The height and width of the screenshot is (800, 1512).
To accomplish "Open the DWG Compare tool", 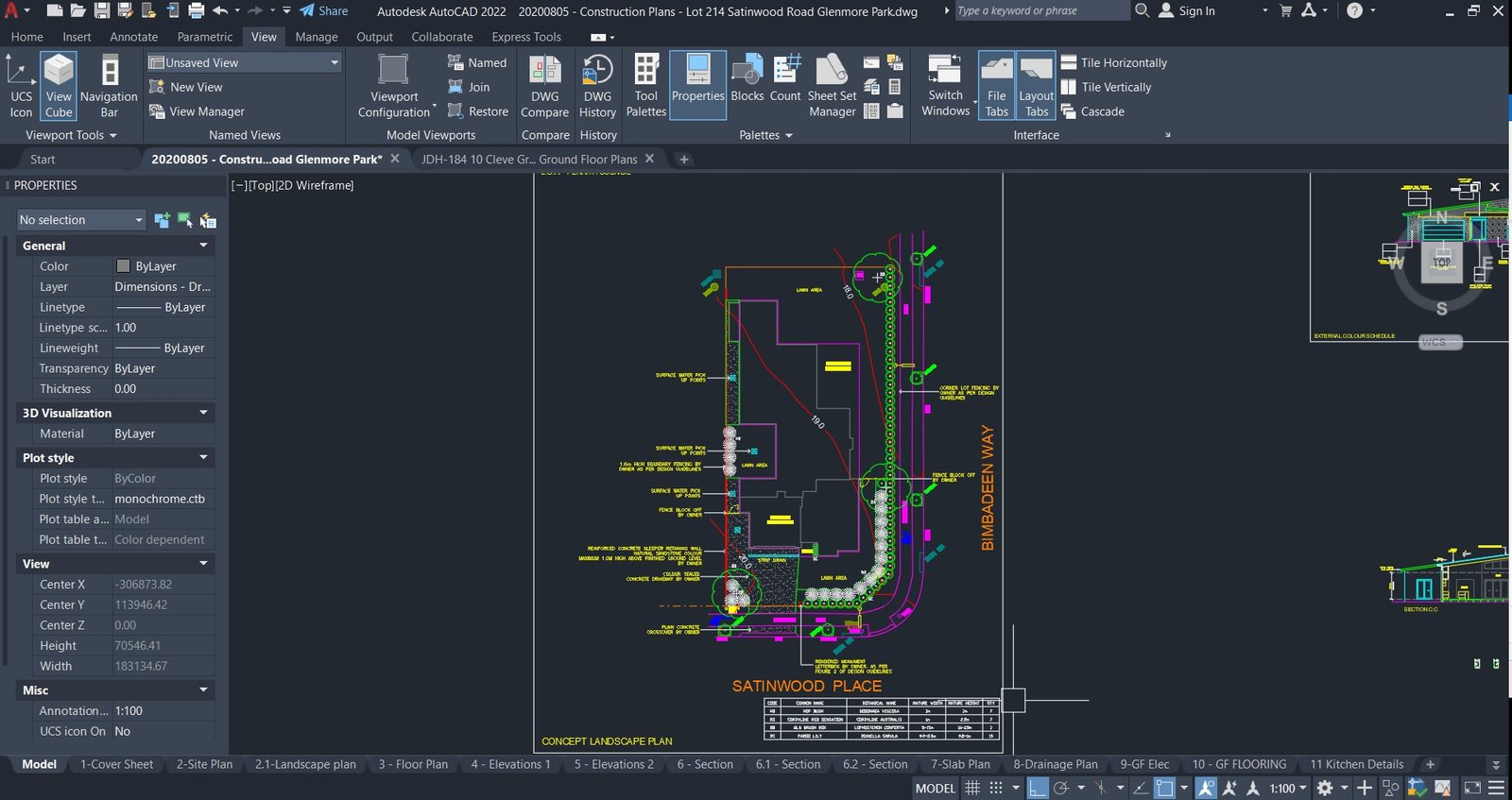I will click(x=544, y=86).
